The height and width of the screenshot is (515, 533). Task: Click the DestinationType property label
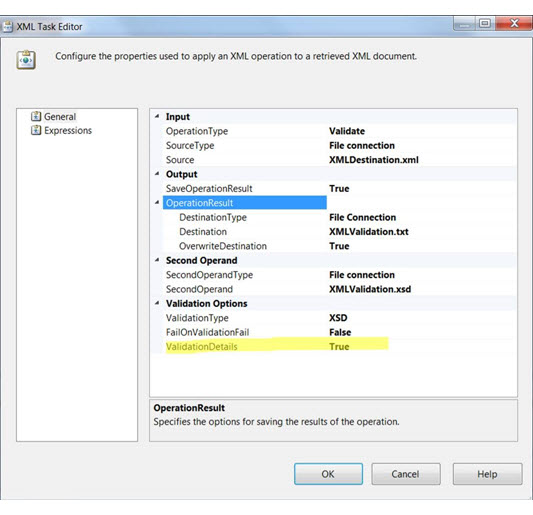(x=213, y=218)
